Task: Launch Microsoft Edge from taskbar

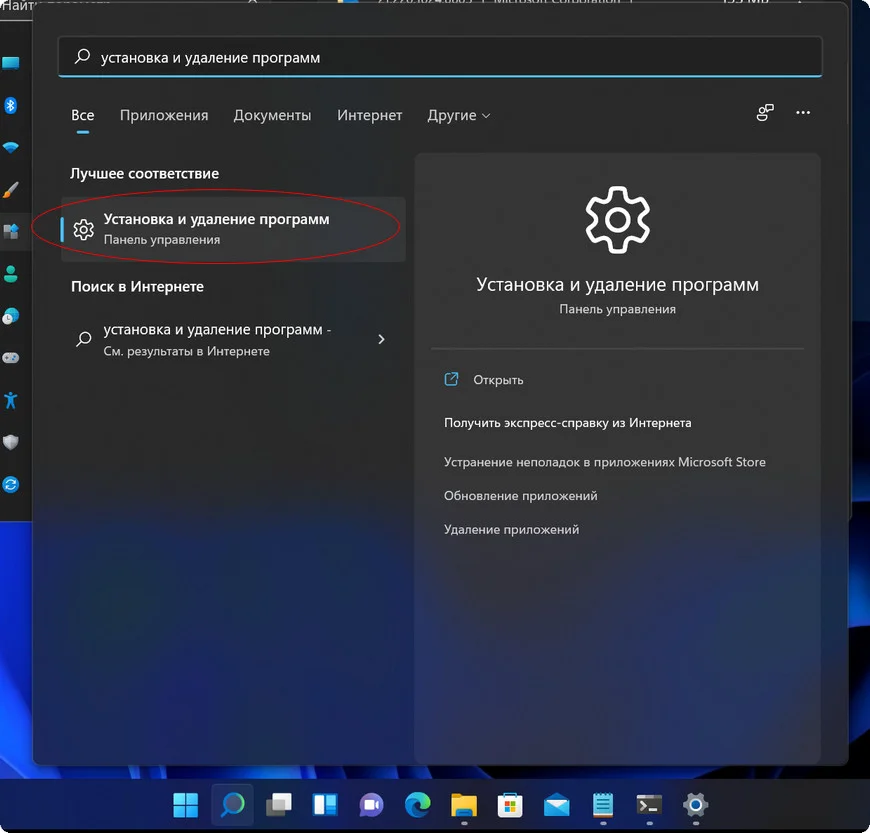Action: coord(418,805)
